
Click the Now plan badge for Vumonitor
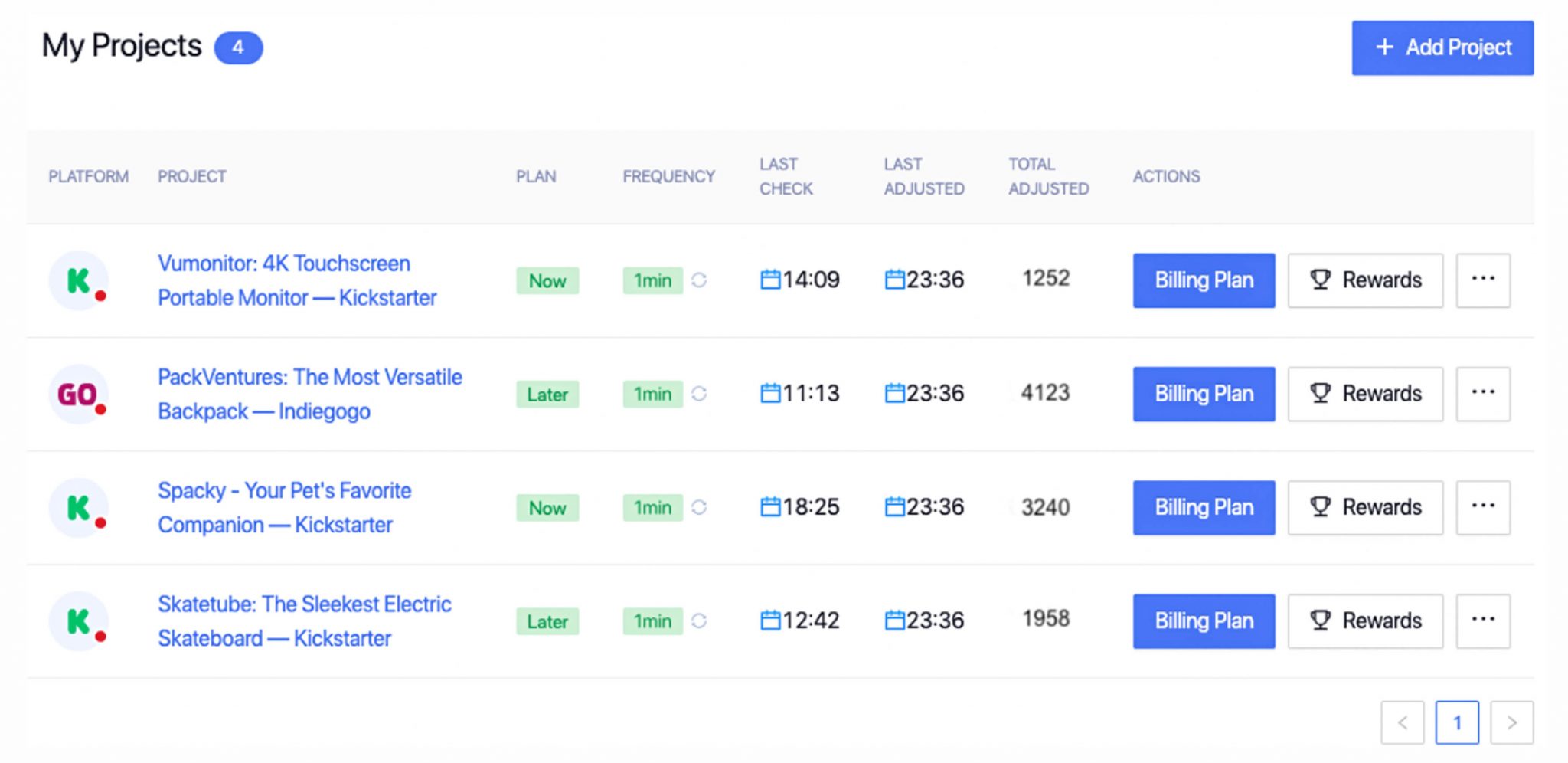tap(547, 280)
